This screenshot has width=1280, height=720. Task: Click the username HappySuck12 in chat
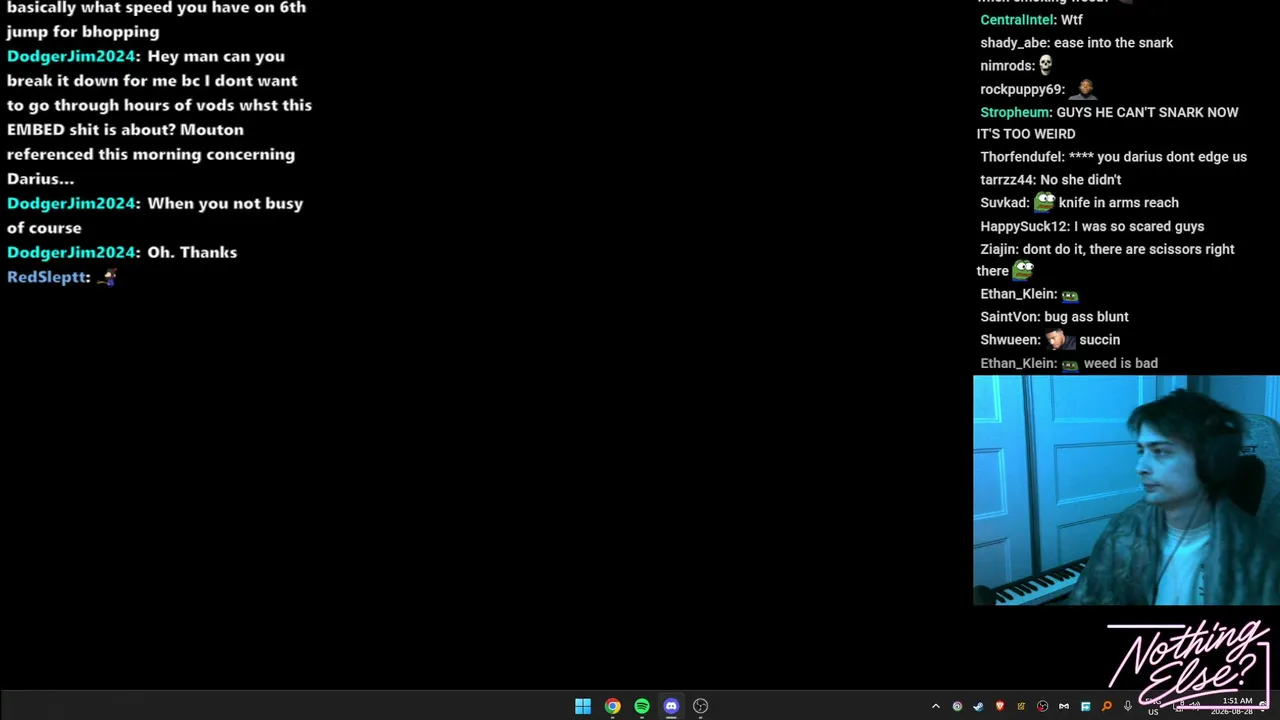(1025, 227)
